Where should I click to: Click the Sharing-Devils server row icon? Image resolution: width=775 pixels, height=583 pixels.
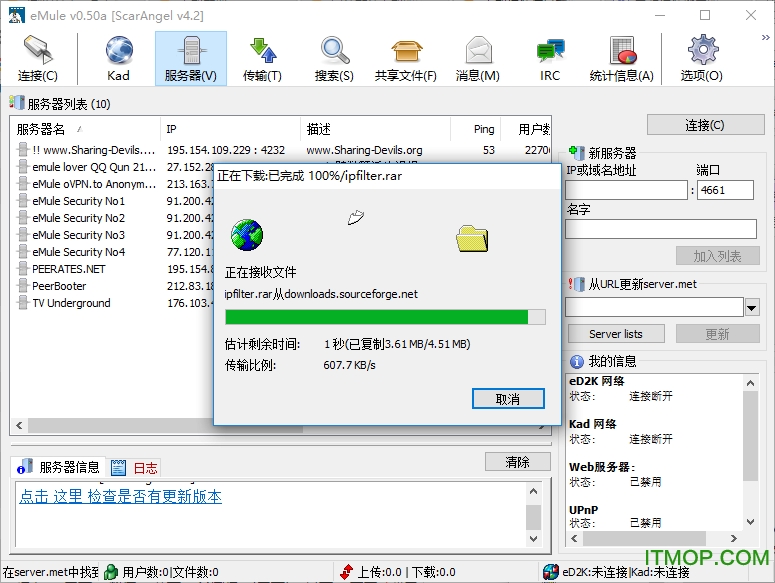coord(22,149)
